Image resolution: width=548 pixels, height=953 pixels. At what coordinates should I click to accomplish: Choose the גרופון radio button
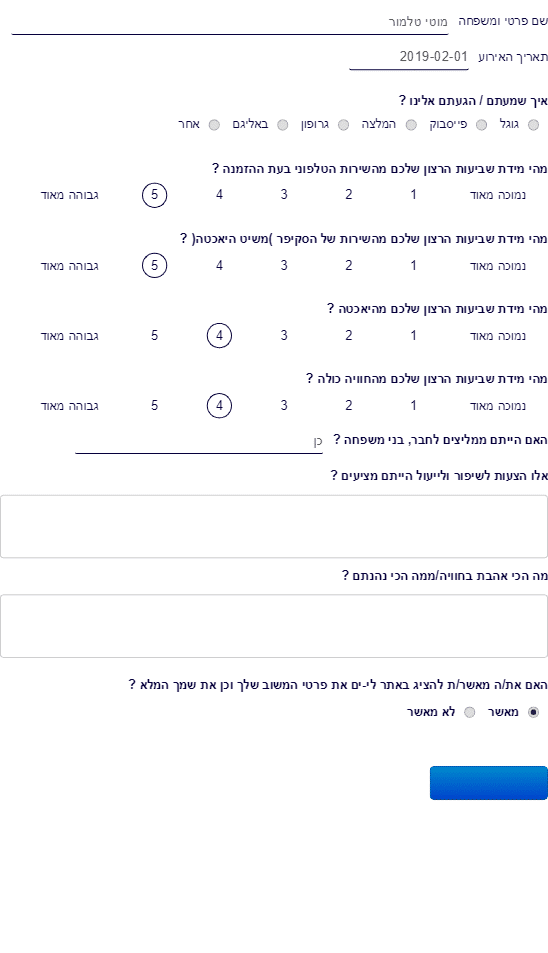click(343, 125)
